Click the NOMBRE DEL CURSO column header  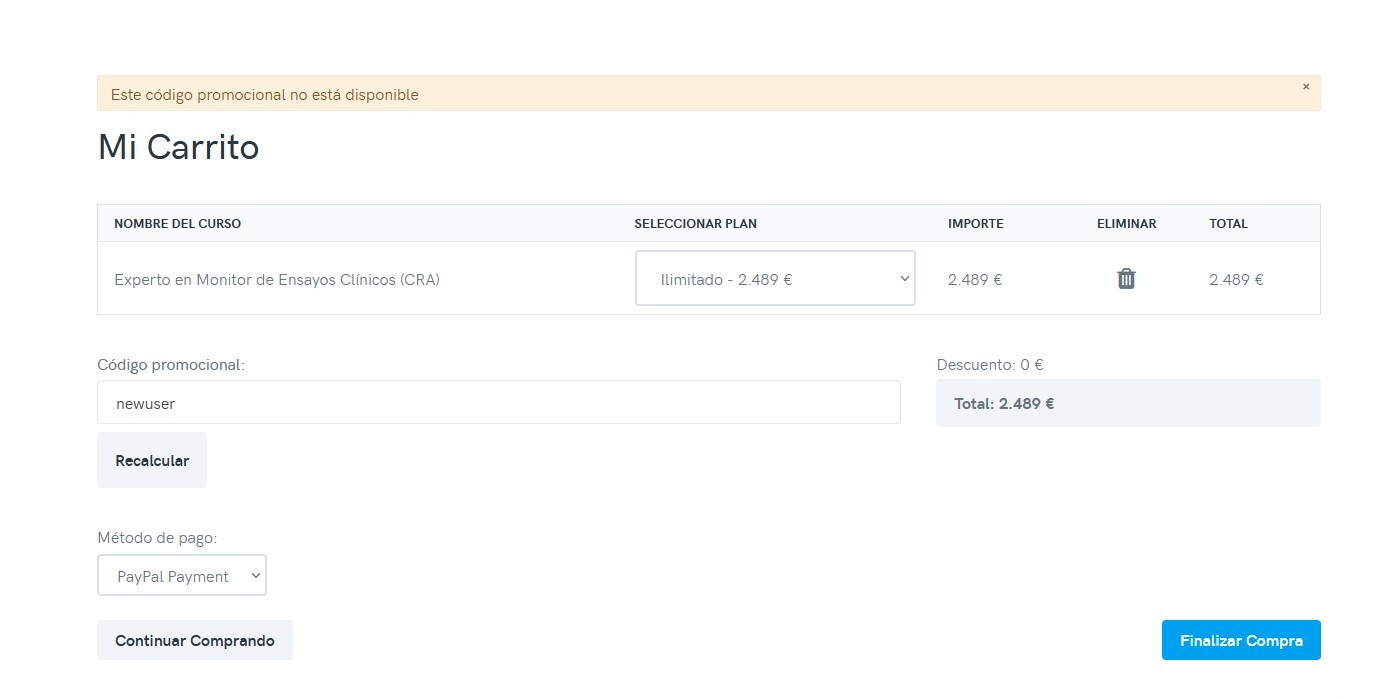point(177,223)
